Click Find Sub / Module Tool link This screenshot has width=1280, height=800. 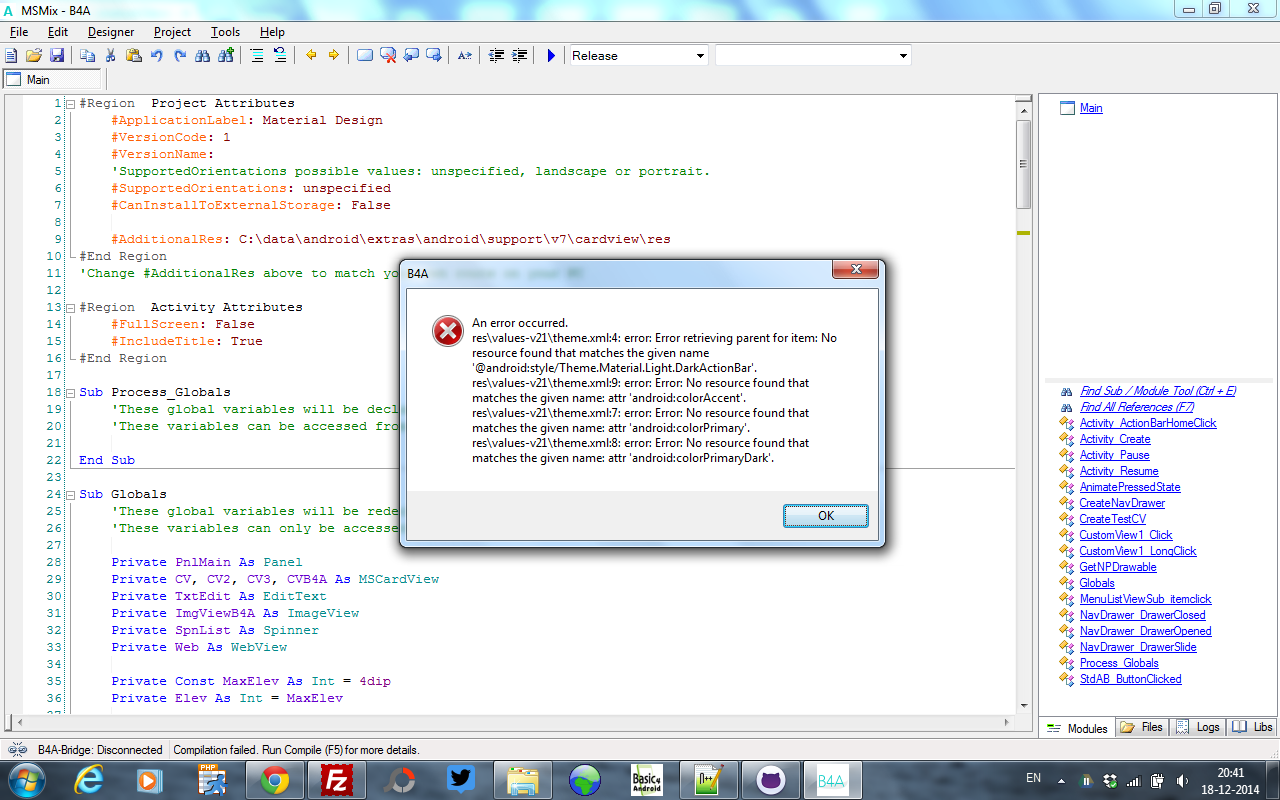[x=1158, y=391]
